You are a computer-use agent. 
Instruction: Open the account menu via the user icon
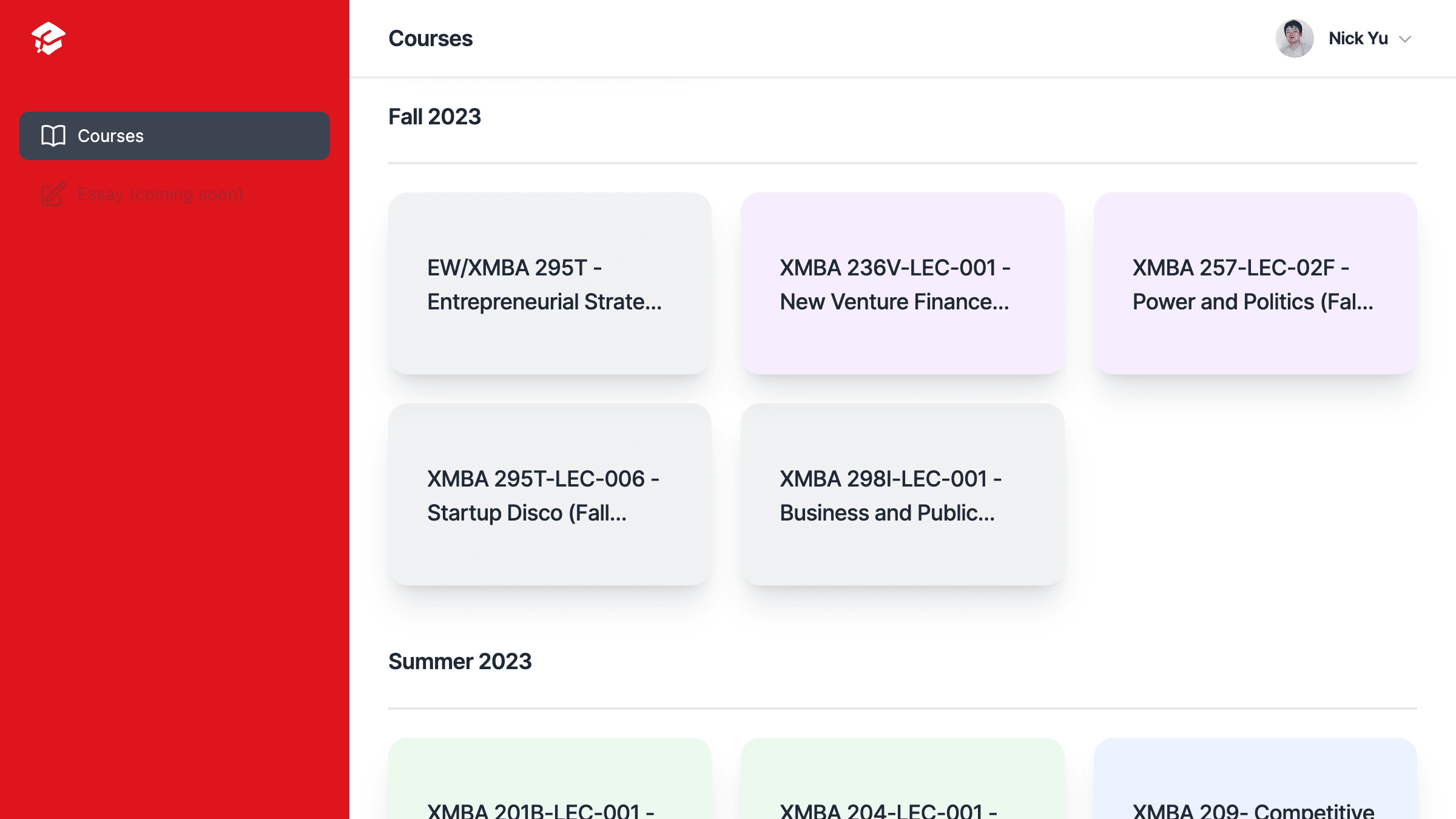point(1295,38)
